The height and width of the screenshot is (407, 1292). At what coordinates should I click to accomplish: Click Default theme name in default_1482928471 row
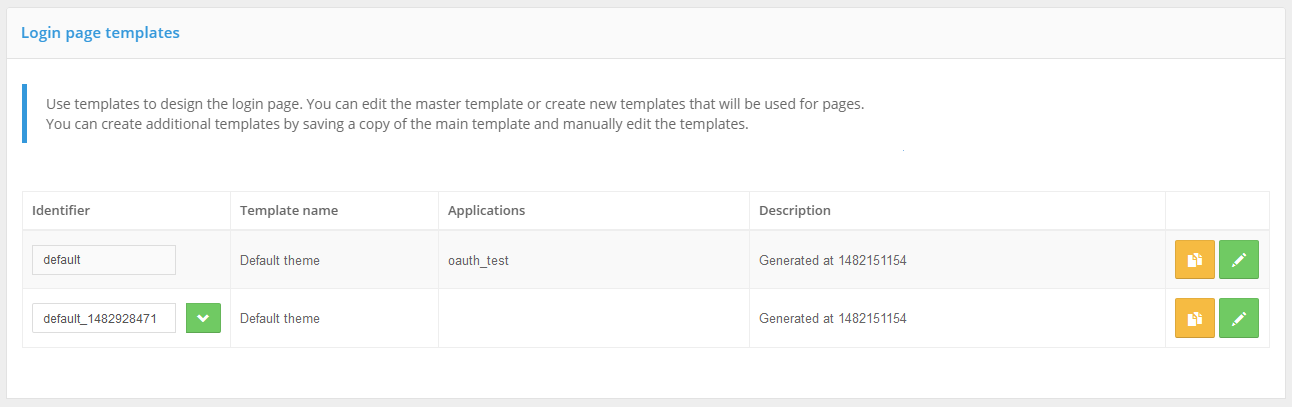tap(280, 319)
